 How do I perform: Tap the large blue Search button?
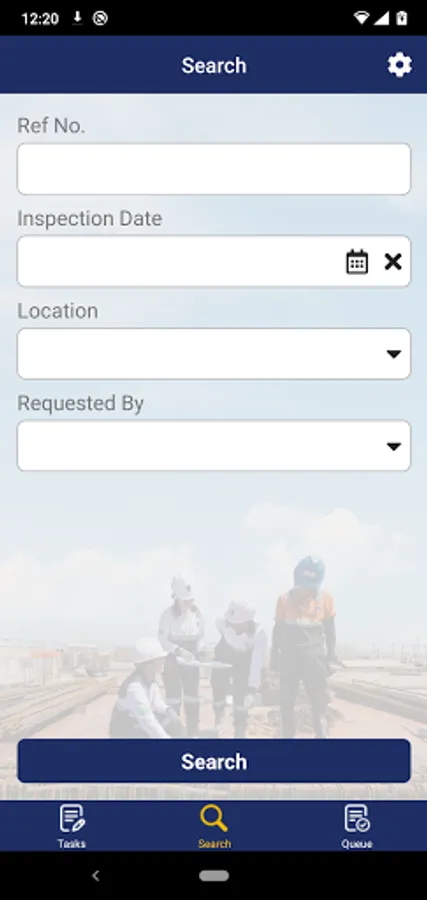(214, 761)
